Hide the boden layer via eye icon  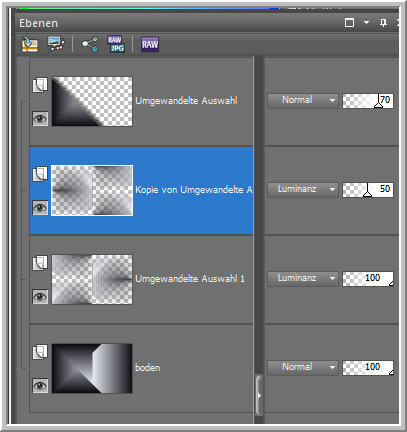[40, 386]
